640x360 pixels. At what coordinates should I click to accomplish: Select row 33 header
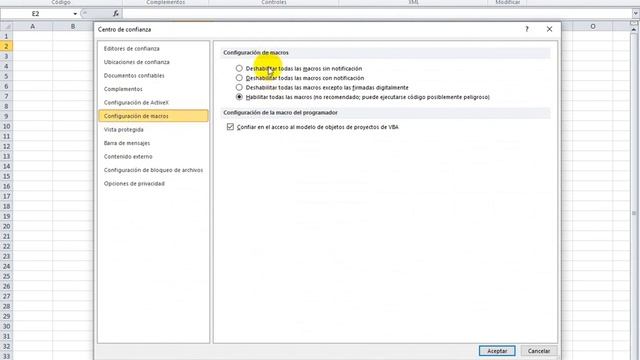click(6, 356)
